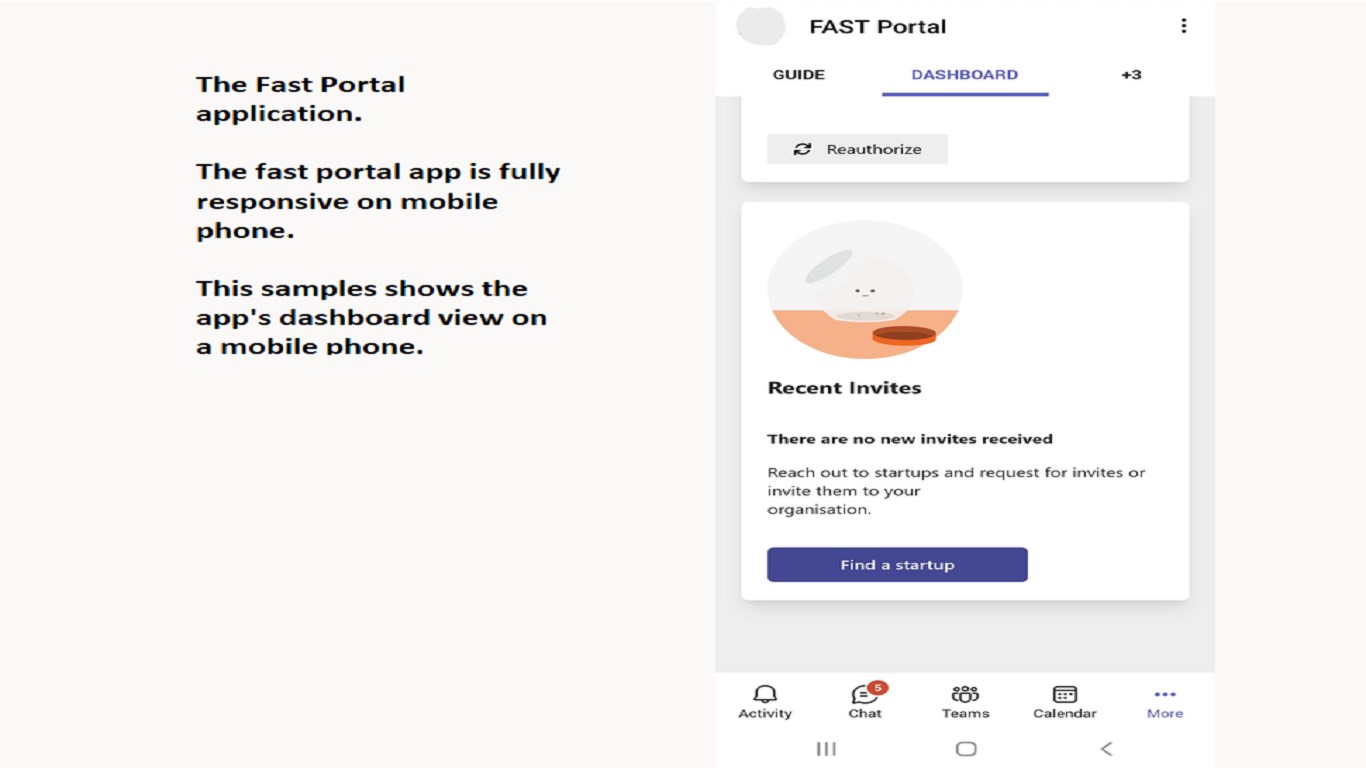Tap the Android back arrow
1366x768 pixels.
(1106, 748)
